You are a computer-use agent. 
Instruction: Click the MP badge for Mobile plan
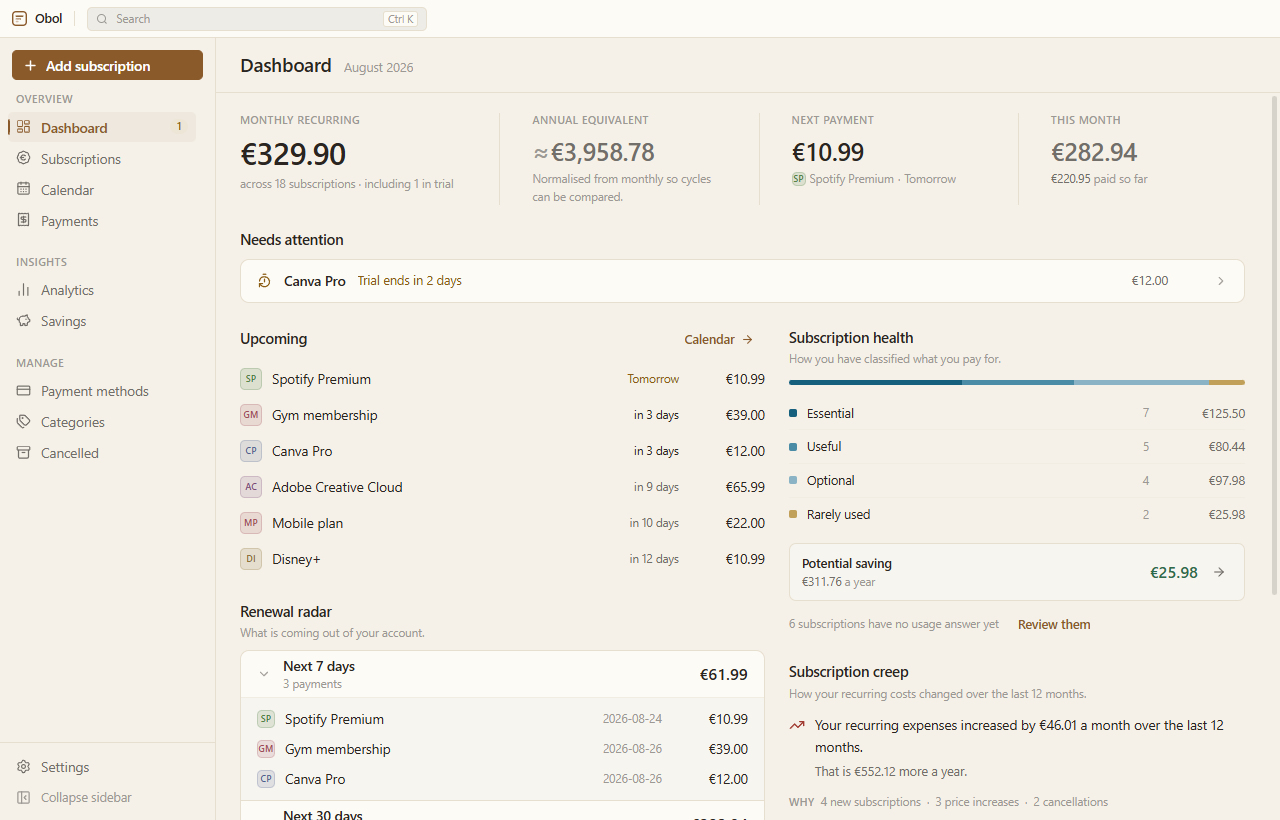pos(251,523)
